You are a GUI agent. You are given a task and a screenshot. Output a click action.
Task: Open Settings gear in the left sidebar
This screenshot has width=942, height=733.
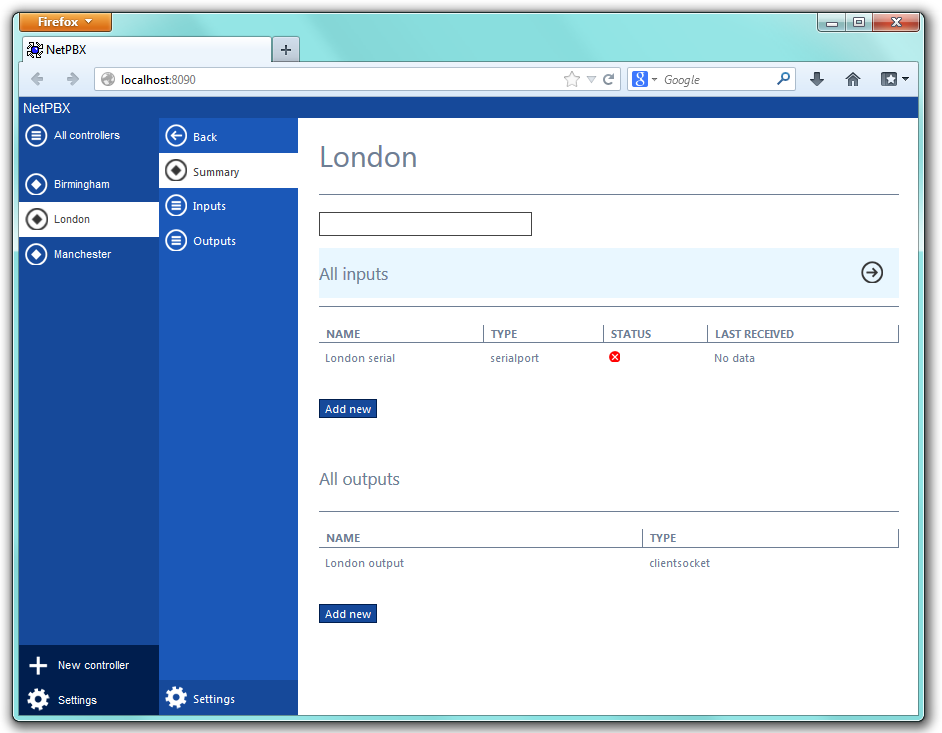point(38,699)
